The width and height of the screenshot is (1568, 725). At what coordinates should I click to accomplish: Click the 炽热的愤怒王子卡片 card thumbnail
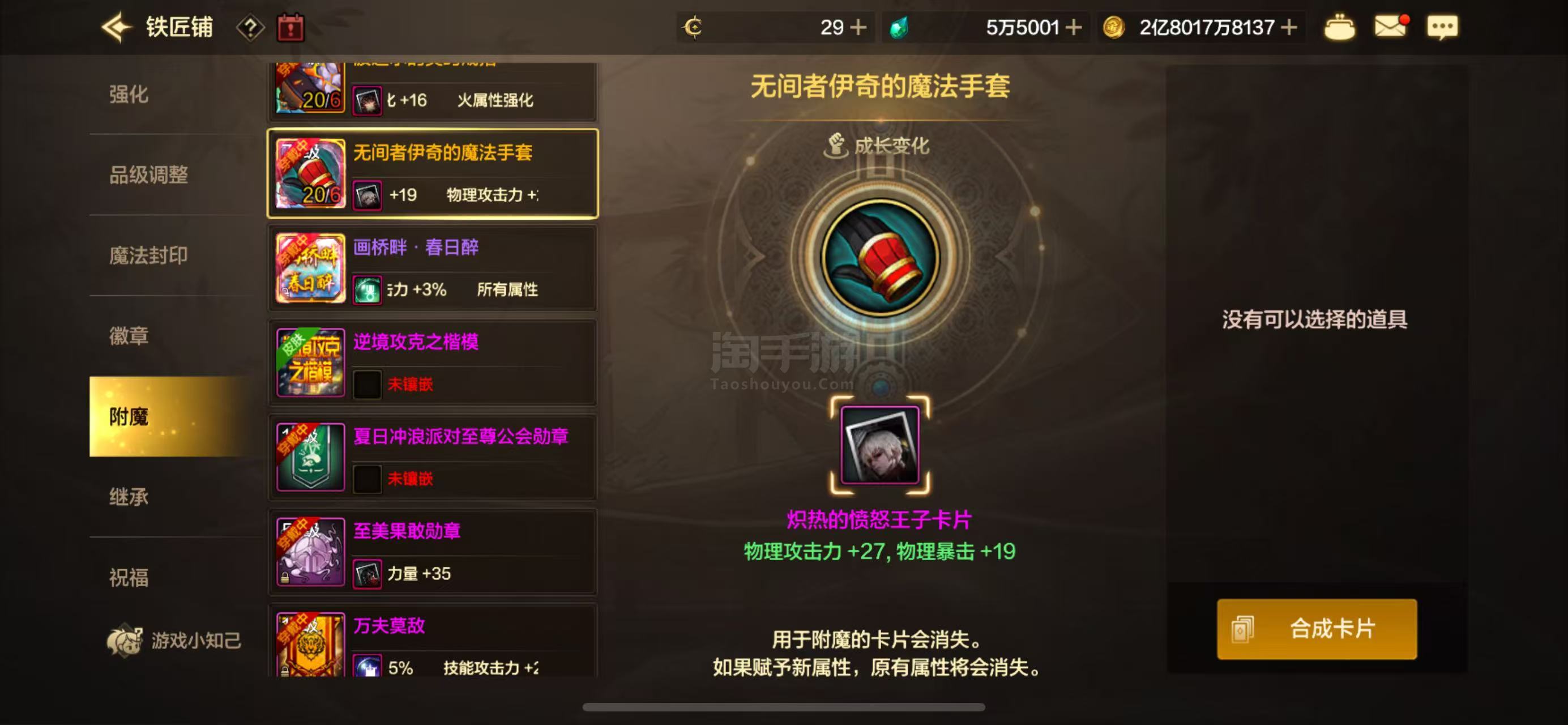pos(879,445)
